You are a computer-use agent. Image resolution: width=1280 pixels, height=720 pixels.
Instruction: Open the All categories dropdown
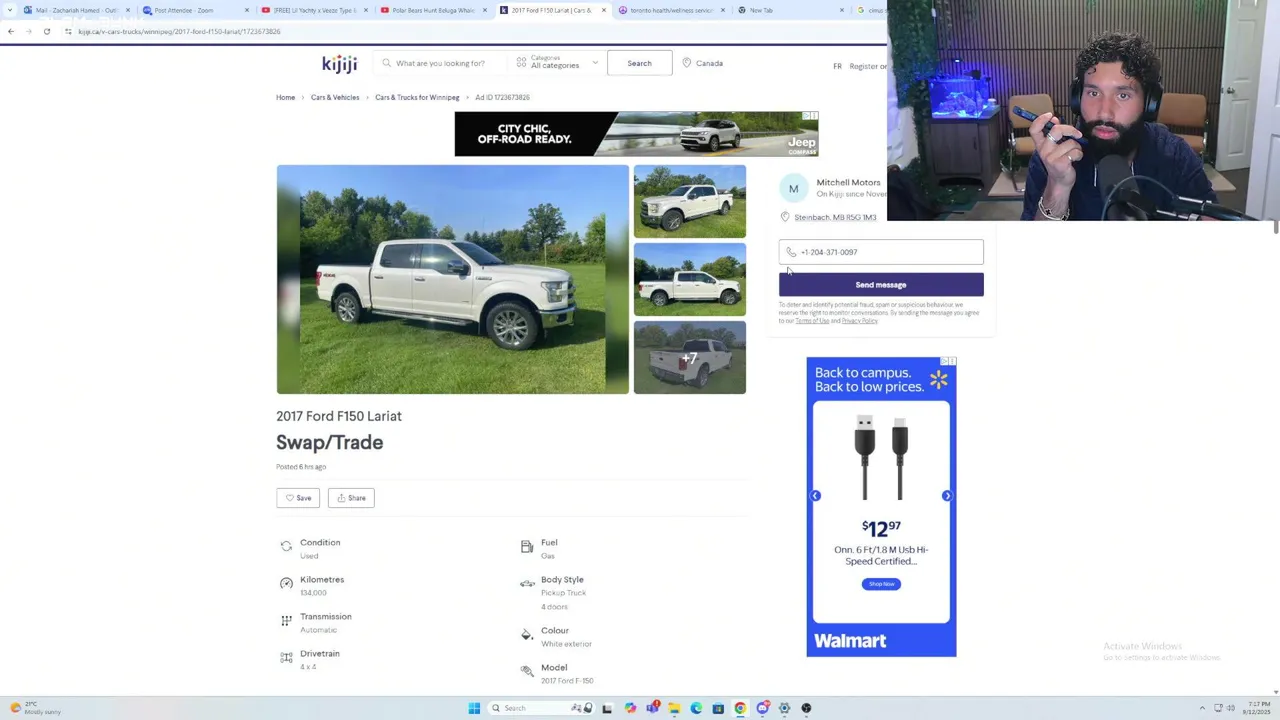(x=557, y=63)
